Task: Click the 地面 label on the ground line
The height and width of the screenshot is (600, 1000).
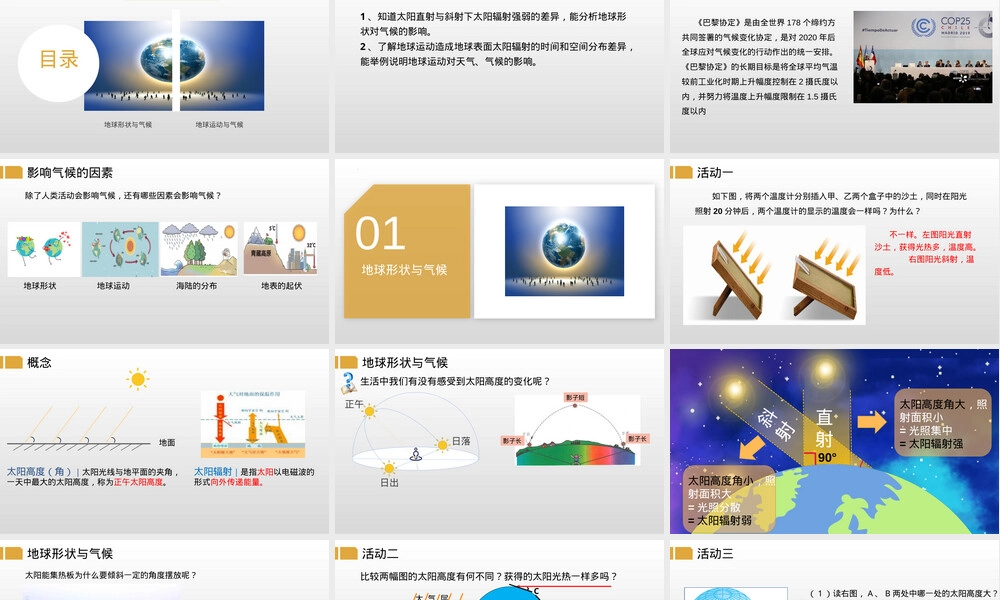Action: 167,443
